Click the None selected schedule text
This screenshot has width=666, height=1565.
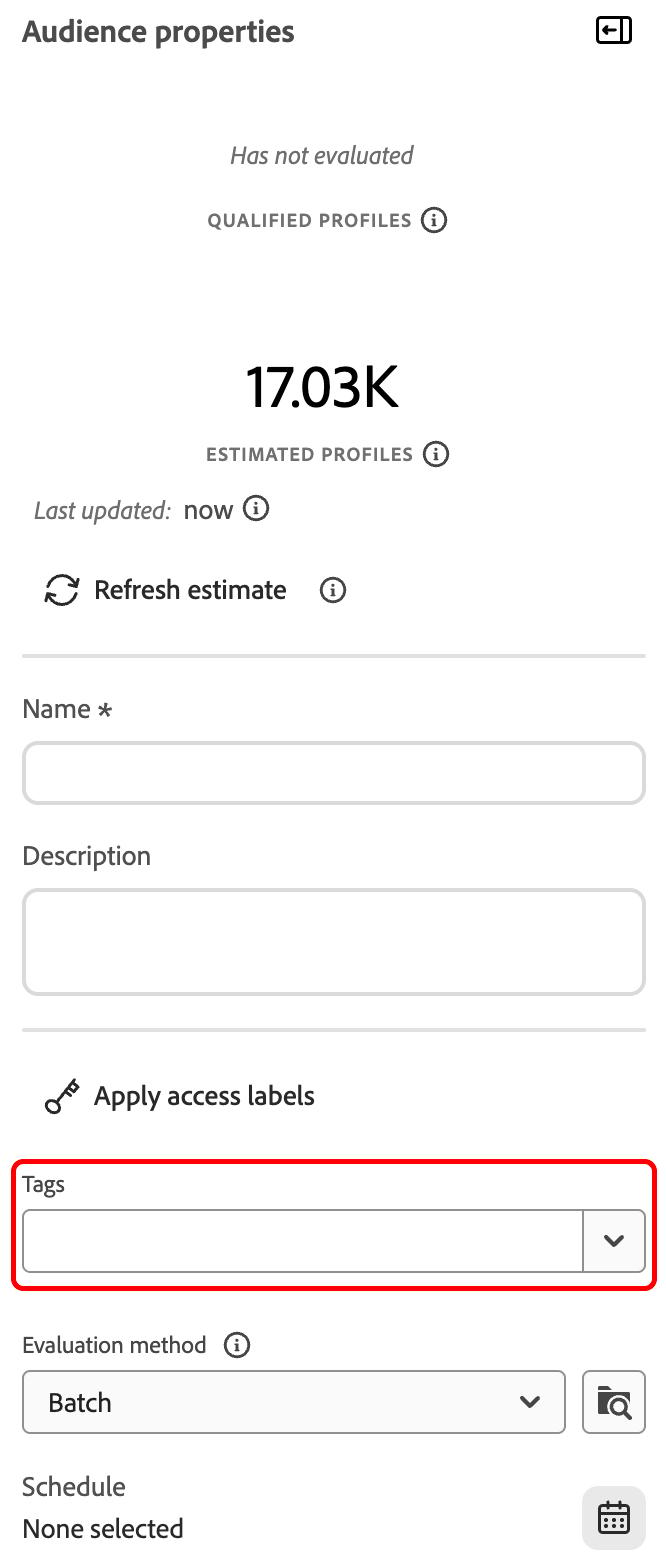[103, 1529]
